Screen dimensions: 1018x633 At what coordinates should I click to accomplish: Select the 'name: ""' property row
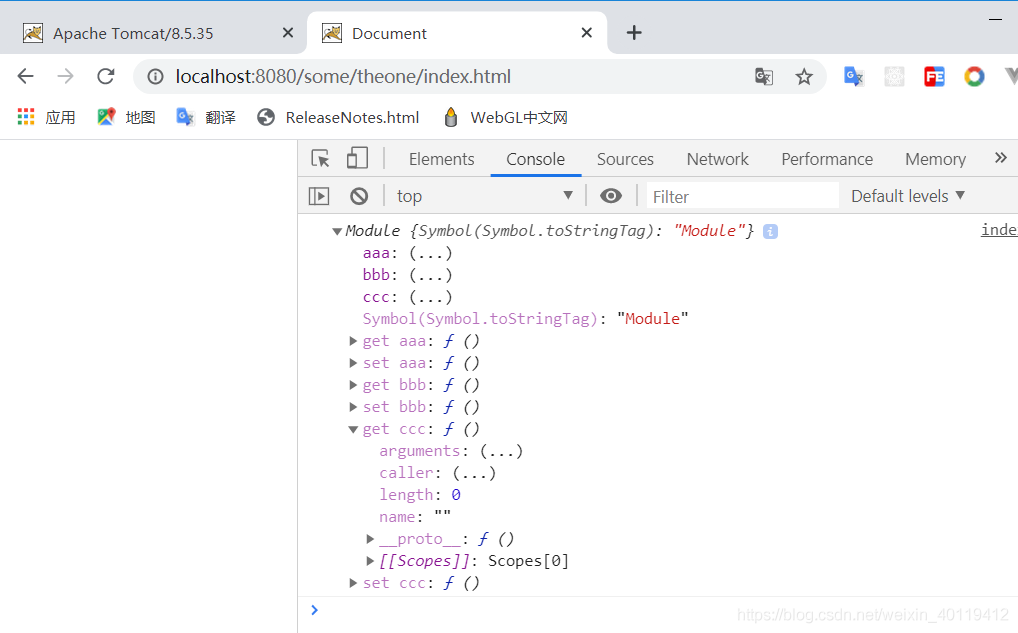click(415, 517)
